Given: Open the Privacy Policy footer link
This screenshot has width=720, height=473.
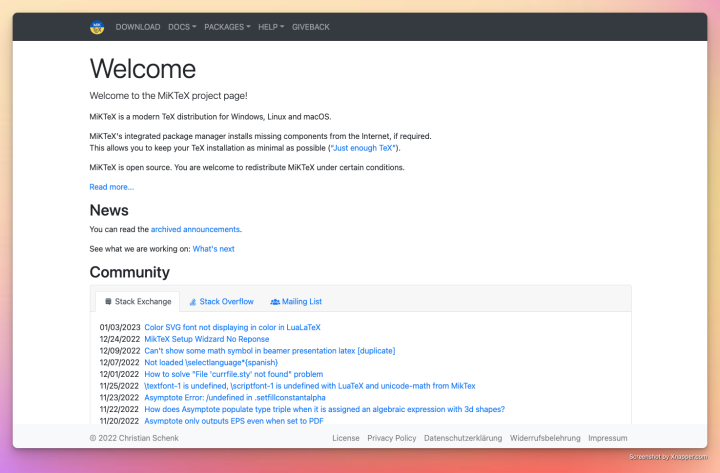Looking at the screenshot, I should (x=392, y=438).
